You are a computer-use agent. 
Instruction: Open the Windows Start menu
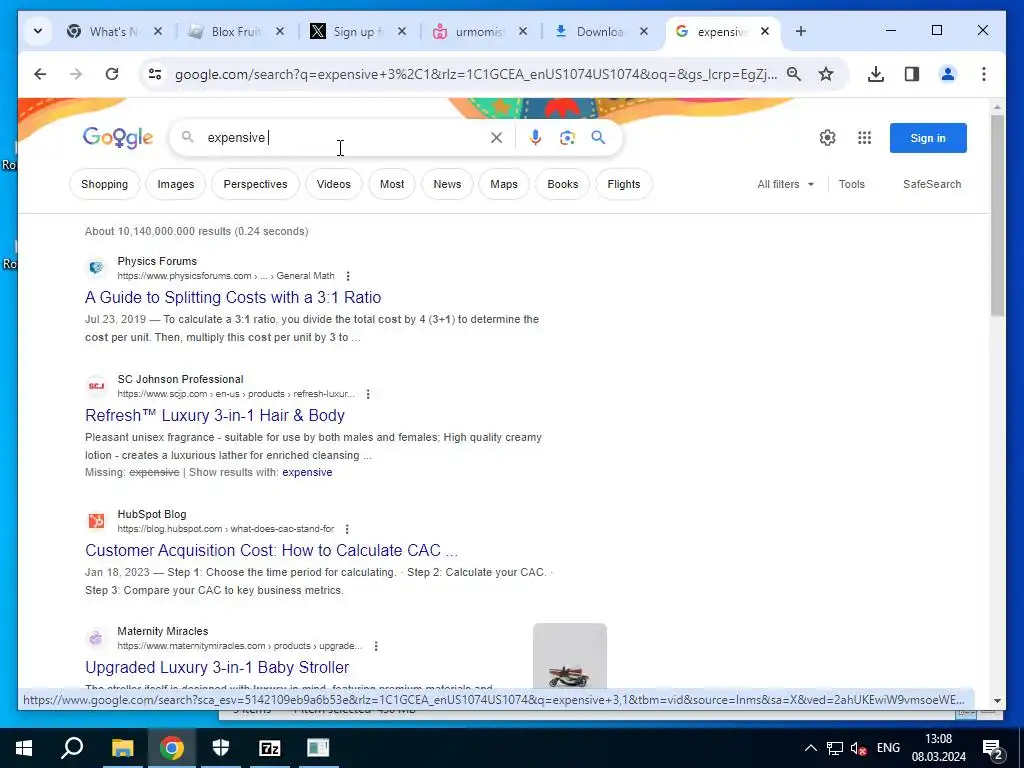pos(24,748)
